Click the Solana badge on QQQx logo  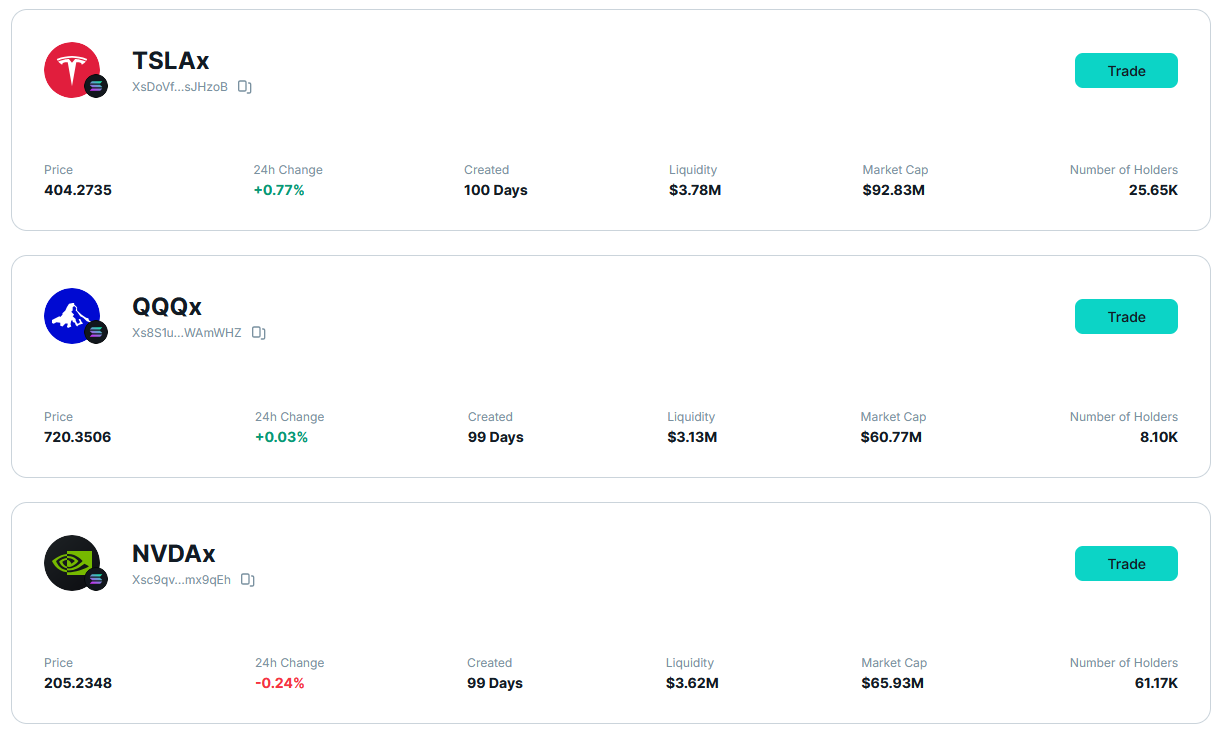click(x=96, y=332)
